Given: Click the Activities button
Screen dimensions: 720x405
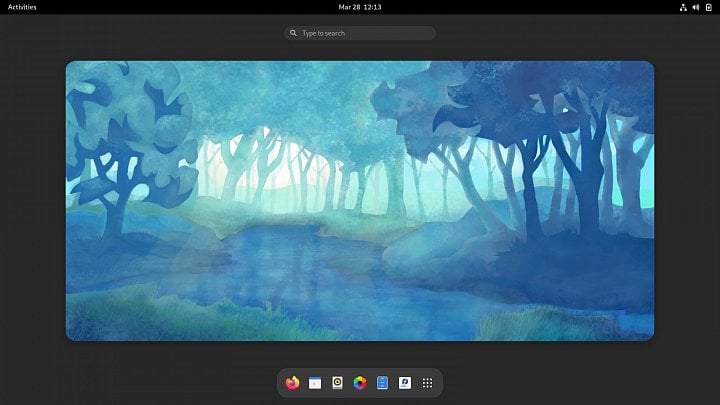Looking at the screenshot, I should click(x=22, y=7).
